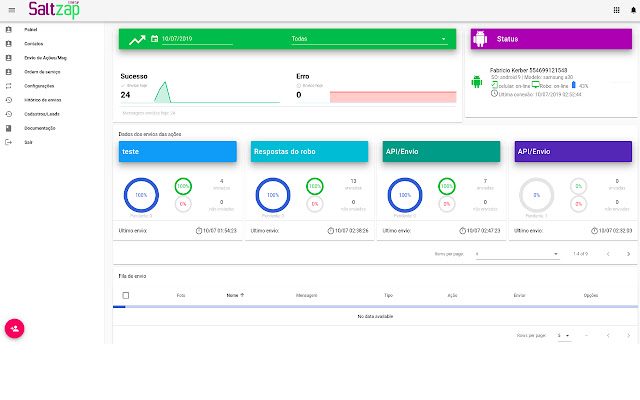The height and width of the screenshot is (400, 640).
Task: Click the grey 0% large circle in purple API/Envio card
Action: 537,195
